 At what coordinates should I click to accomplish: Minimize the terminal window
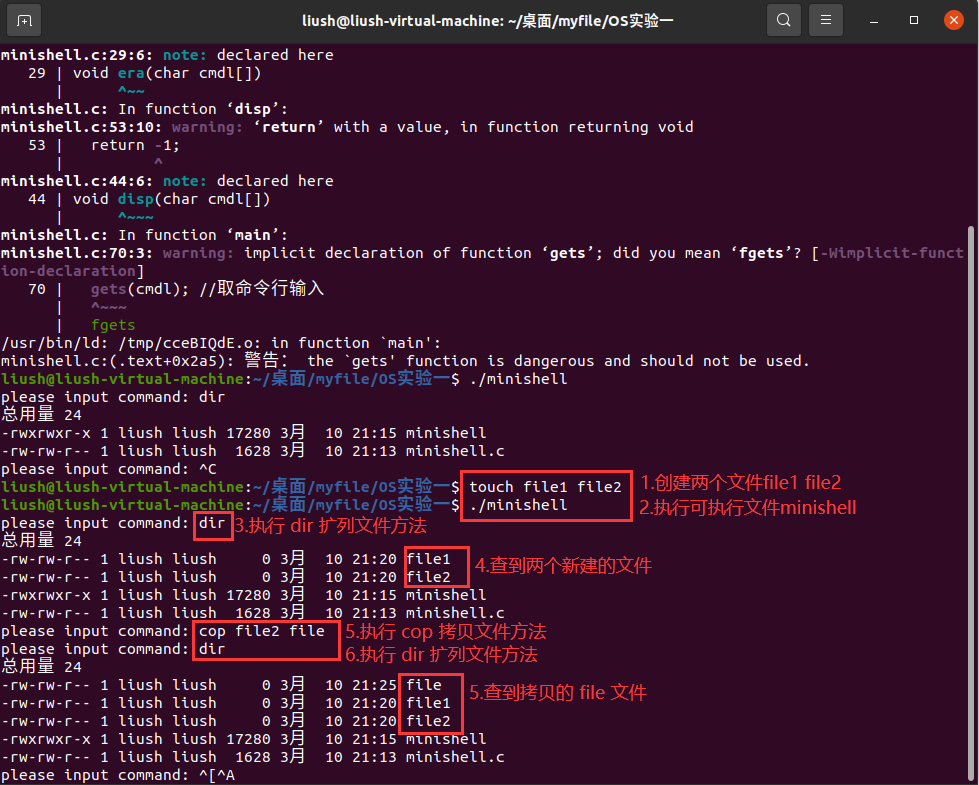coord(874,21)
